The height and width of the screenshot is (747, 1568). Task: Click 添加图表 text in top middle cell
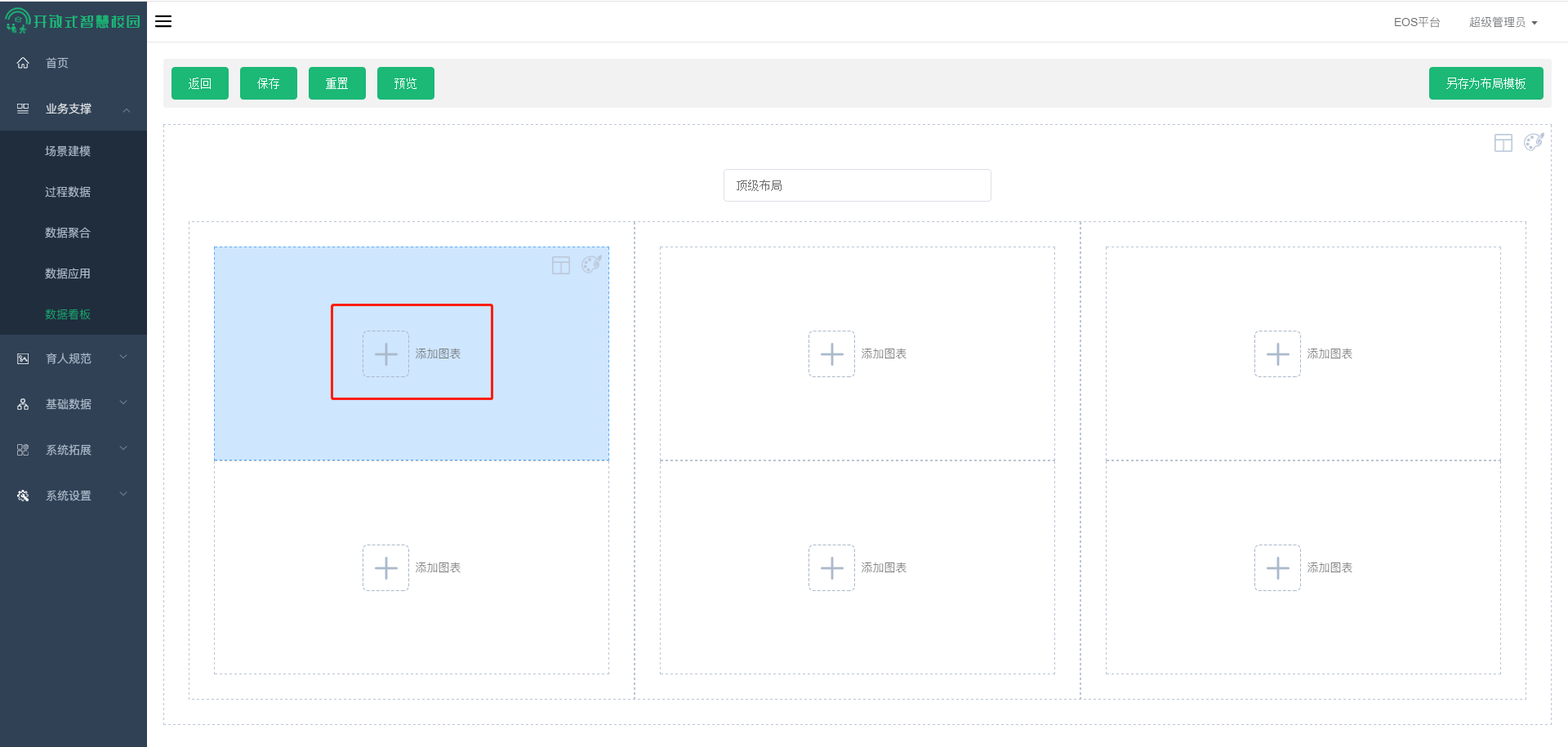(x=884, y=353)
